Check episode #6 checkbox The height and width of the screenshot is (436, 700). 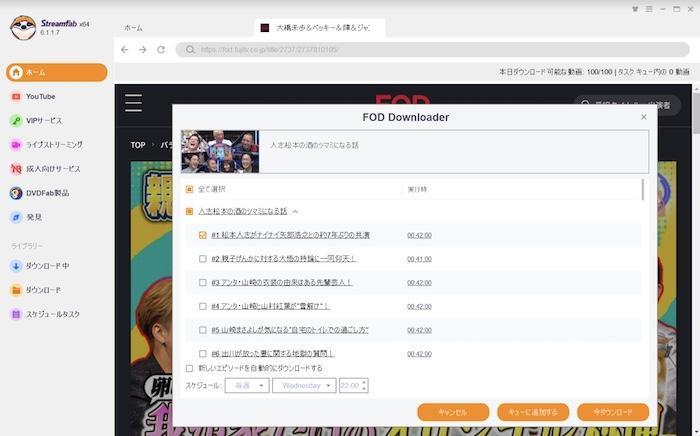pyautogui.click(x=203, y=353)
